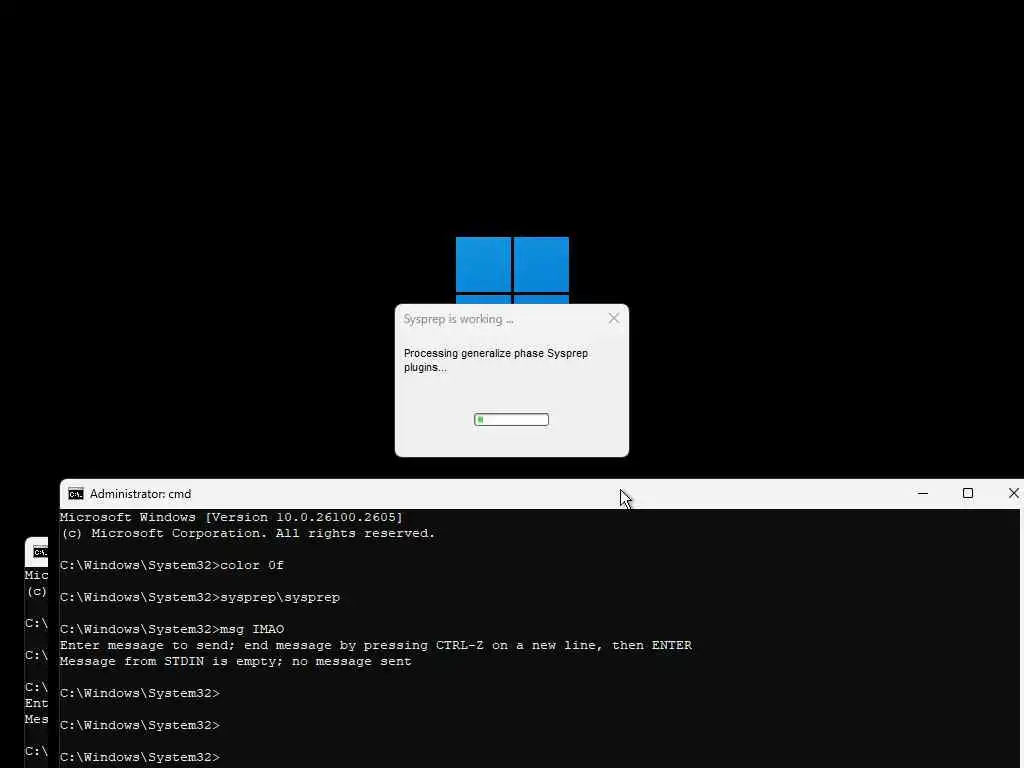Click the "color 0f" command line
Screen dimensions: 1024x768
(x=172, y=566)
